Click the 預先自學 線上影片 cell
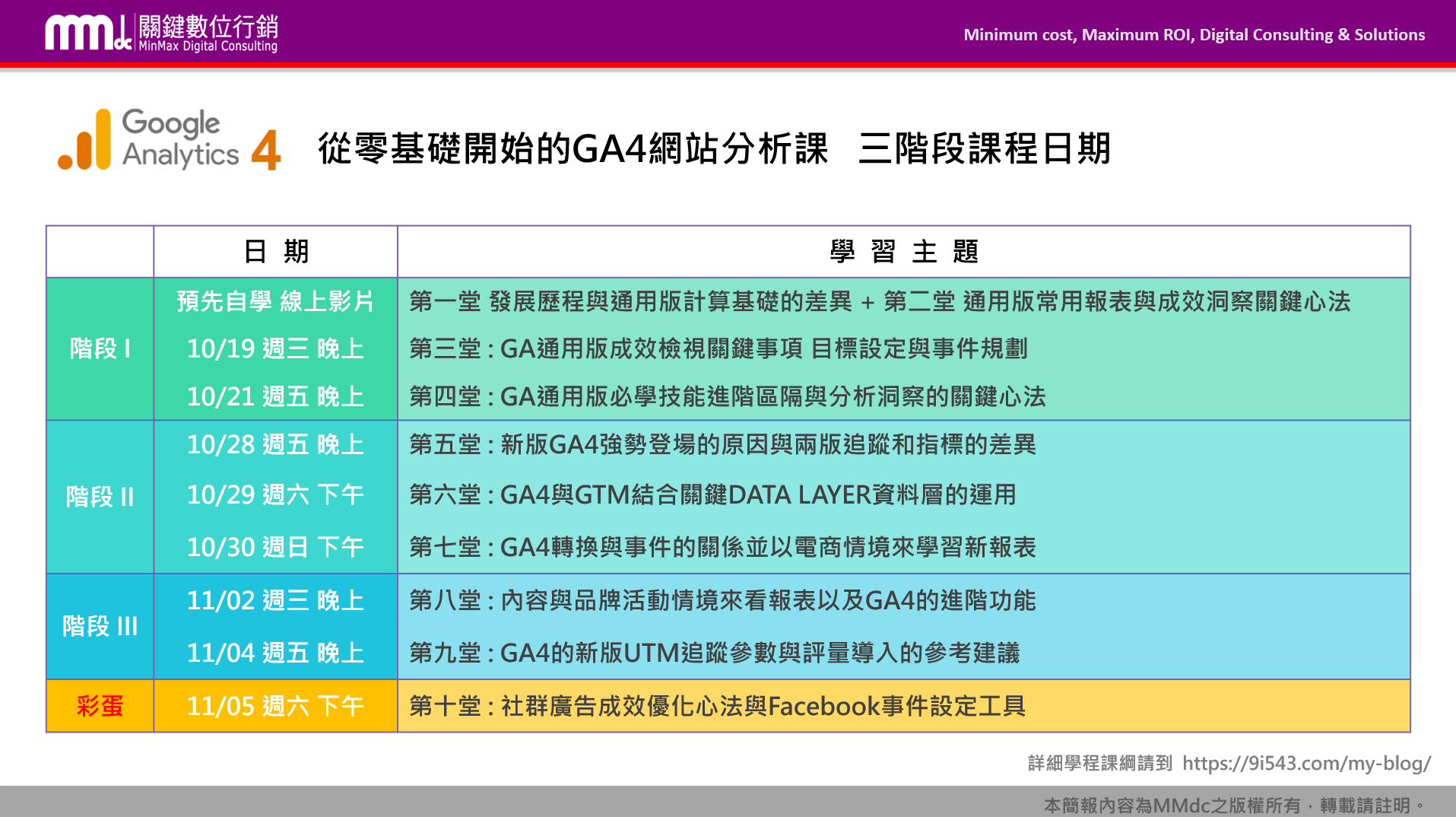Viewport: 1456px width, 817px height. click(275, 301)
